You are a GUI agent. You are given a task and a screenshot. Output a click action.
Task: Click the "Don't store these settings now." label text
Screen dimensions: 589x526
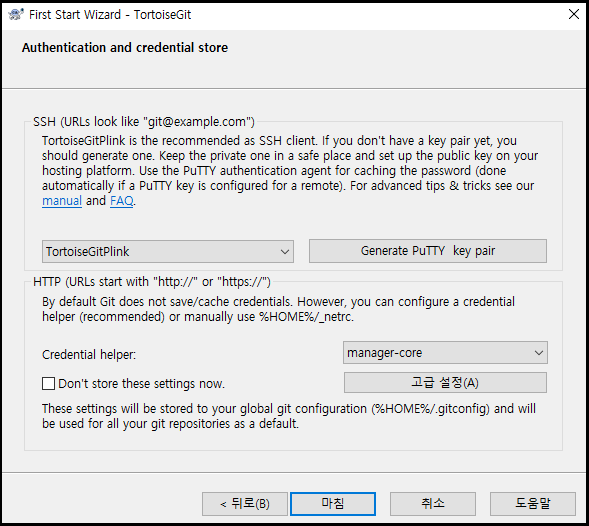(x=141, y=384)
